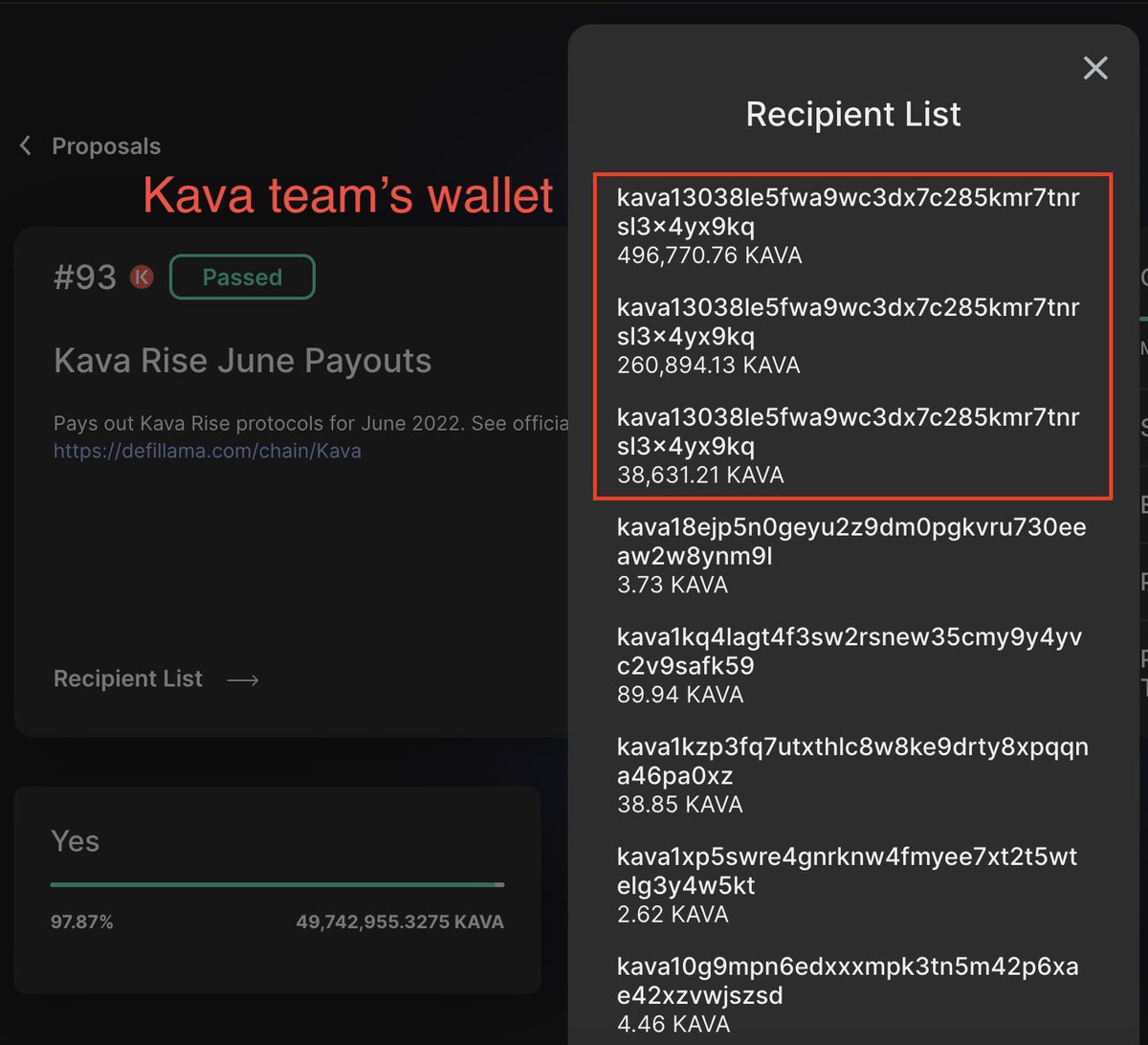Click the kava18ejp5n0geyu2z9dm0pgkvru730ee address
This screenshot has width=1148, height=1045.
[851, 542]
